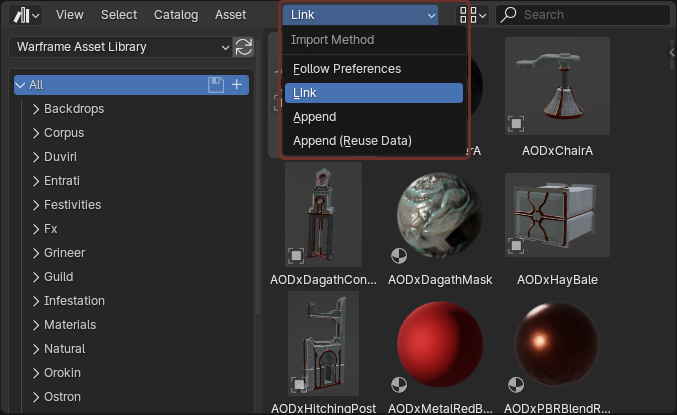The height and width of the screenshot is (415, 677).
Task: Click the material icon under AODxDagathMask
Action: 399,256
